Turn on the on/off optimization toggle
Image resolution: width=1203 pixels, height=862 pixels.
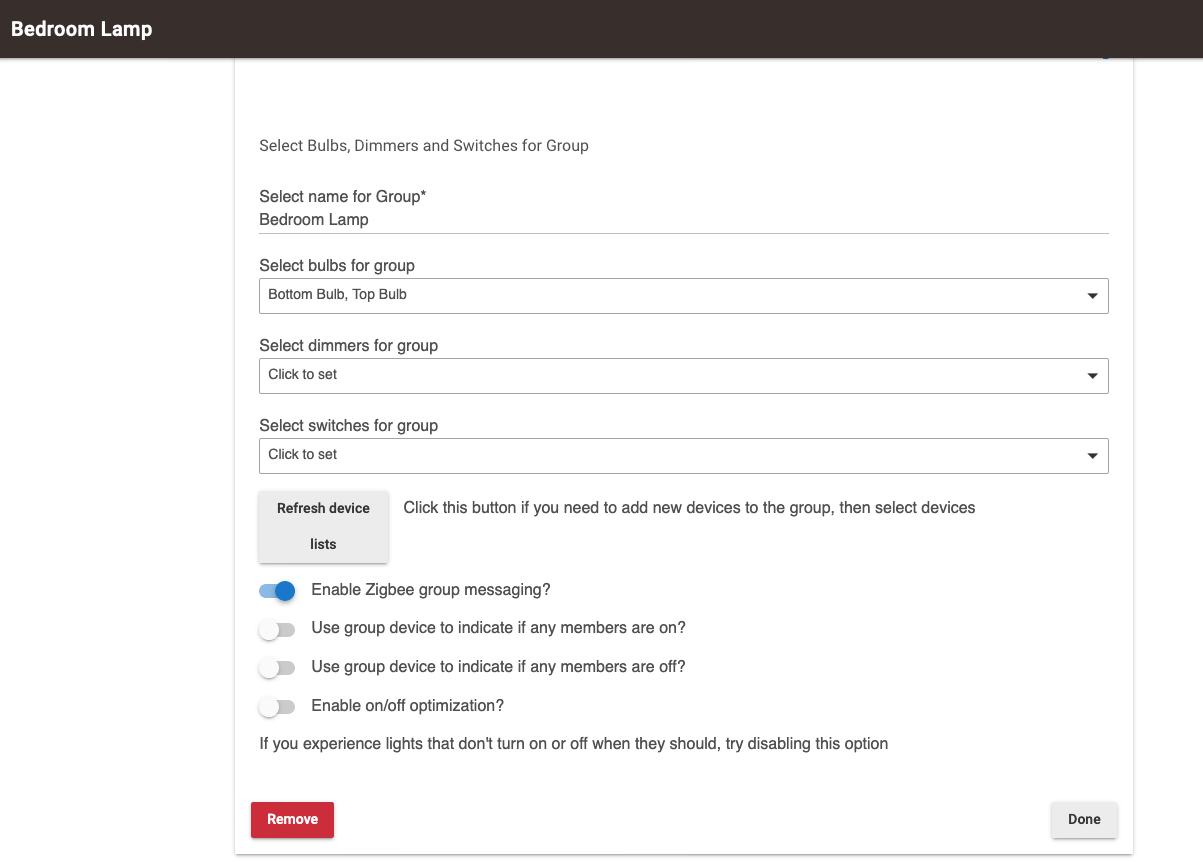point(277,706)
